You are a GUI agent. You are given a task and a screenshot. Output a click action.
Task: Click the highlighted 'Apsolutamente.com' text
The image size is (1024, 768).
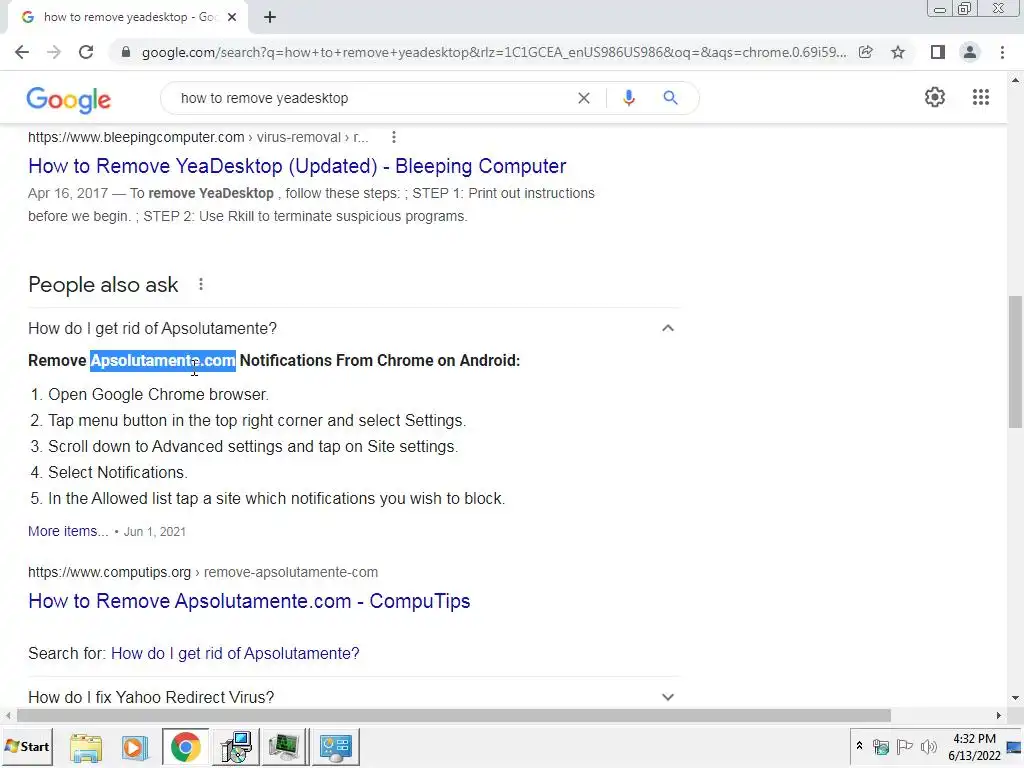163,360
